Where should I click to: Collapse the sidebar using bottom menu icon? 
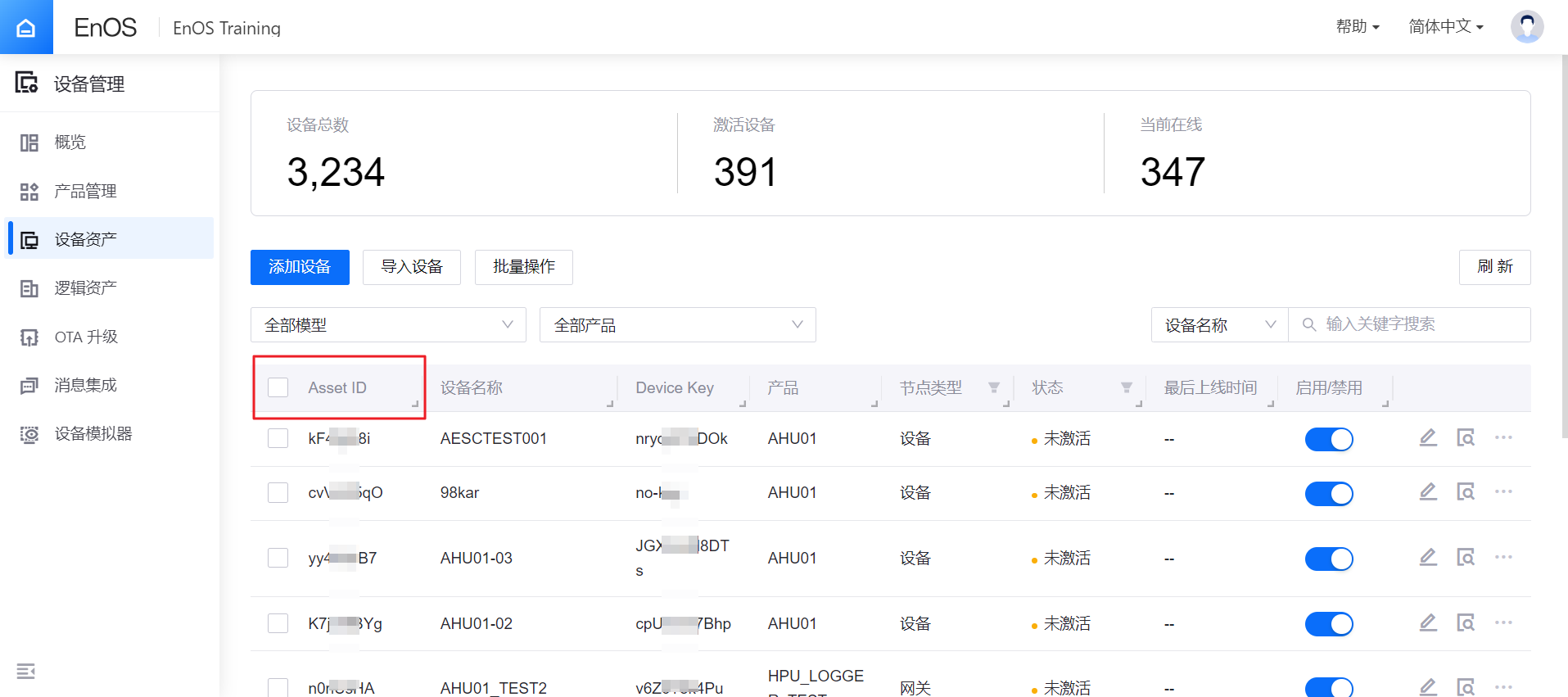pyautogui.click(x=26, y=672)
